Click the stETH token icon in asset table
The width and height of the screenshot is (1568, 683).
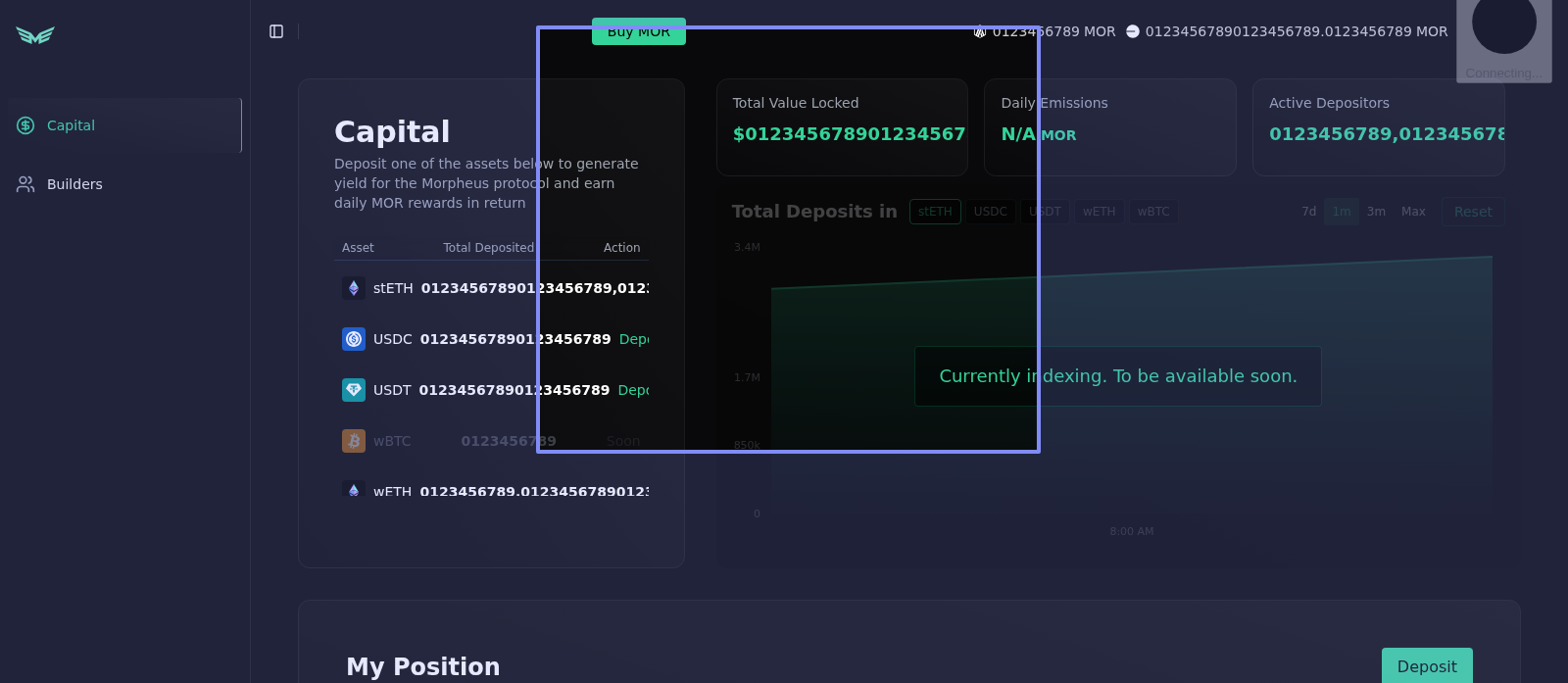tap(354, 288)
